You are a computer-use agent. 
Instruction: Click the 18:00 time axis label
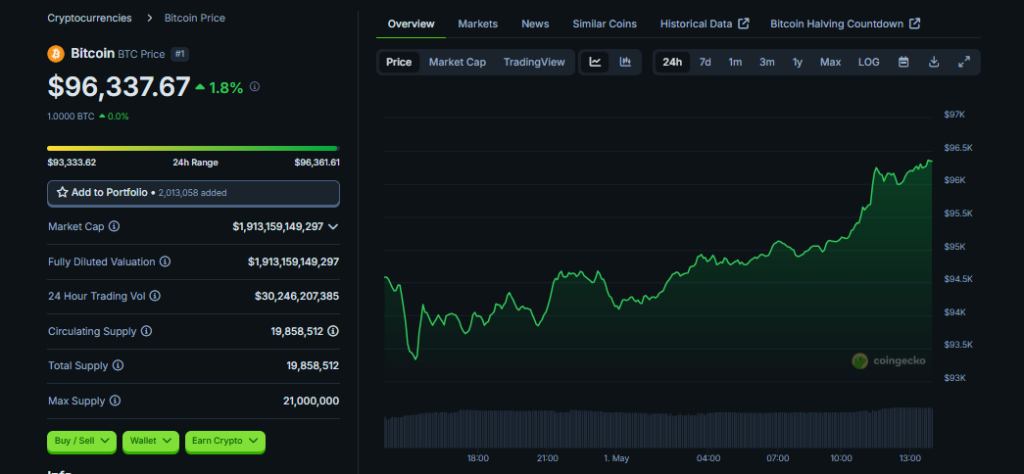(x=478, y=458)
